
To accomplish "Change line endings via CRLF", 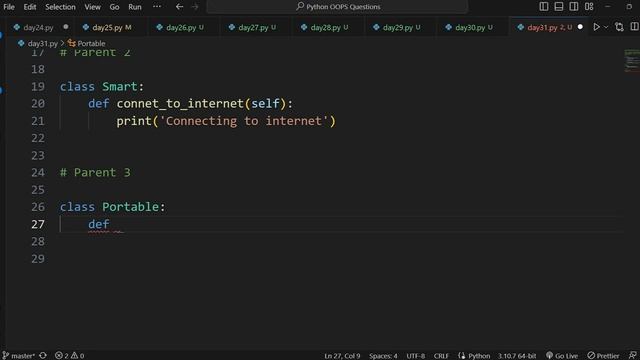I will click(x=441, y=356).
